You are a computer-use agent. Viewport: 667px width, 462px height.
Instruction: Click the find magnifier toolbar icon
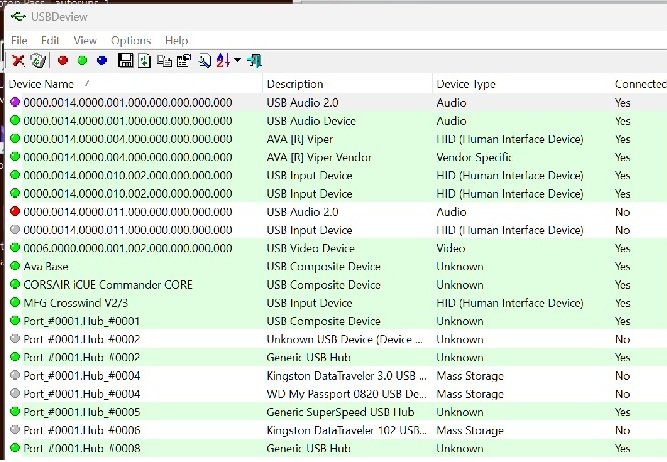click(204, 61)
